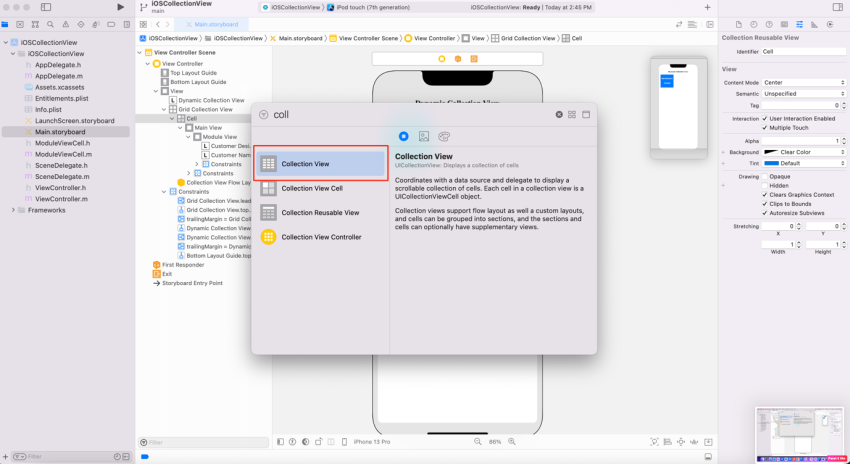The width and height of the screenshot is (850, 464).
Task: Collapse the outline Constraints group under View
Action: click(164, 192)
